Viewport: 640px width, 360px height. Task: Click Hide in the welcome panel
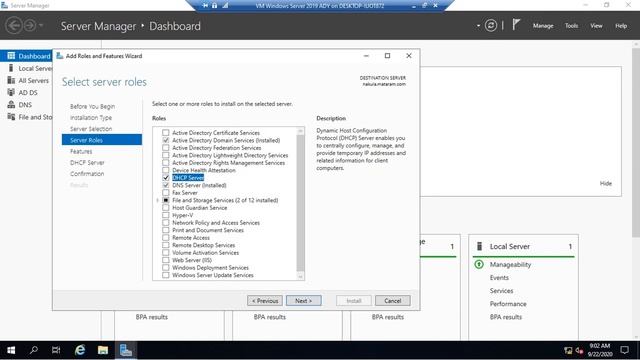point(606,183)
